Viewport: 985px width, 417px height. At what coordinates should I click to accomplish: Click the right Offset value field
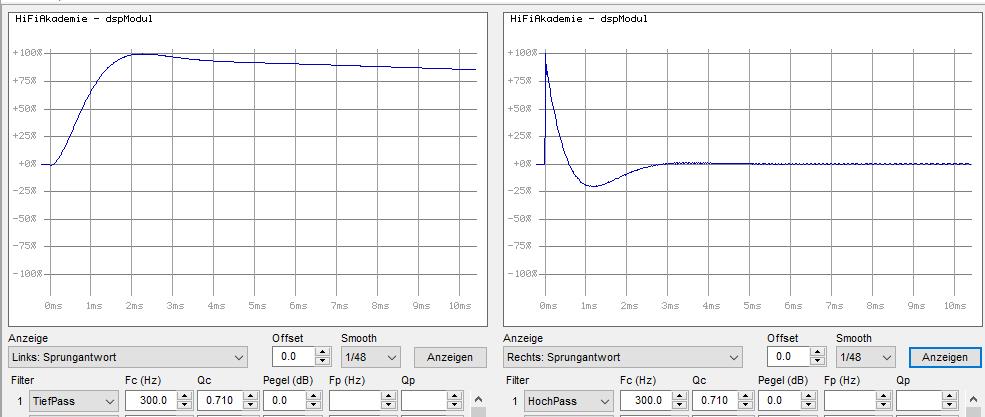pyautogui.click(x=788, y=357)
